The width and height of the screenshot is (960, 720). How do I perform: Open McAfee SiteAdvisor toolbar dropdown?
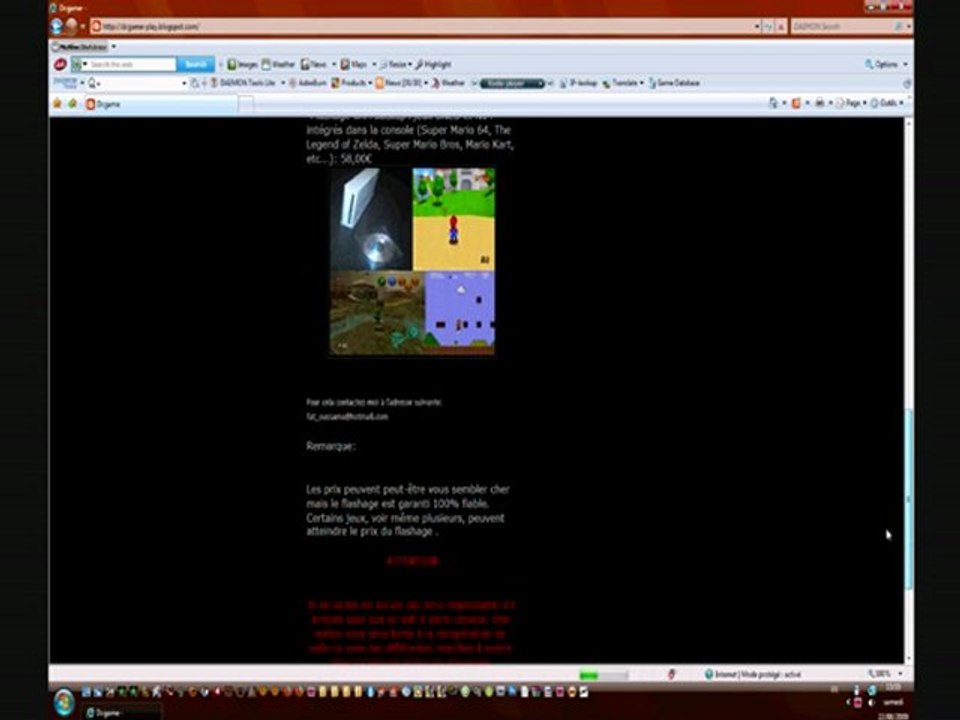[x=114, y=47]
